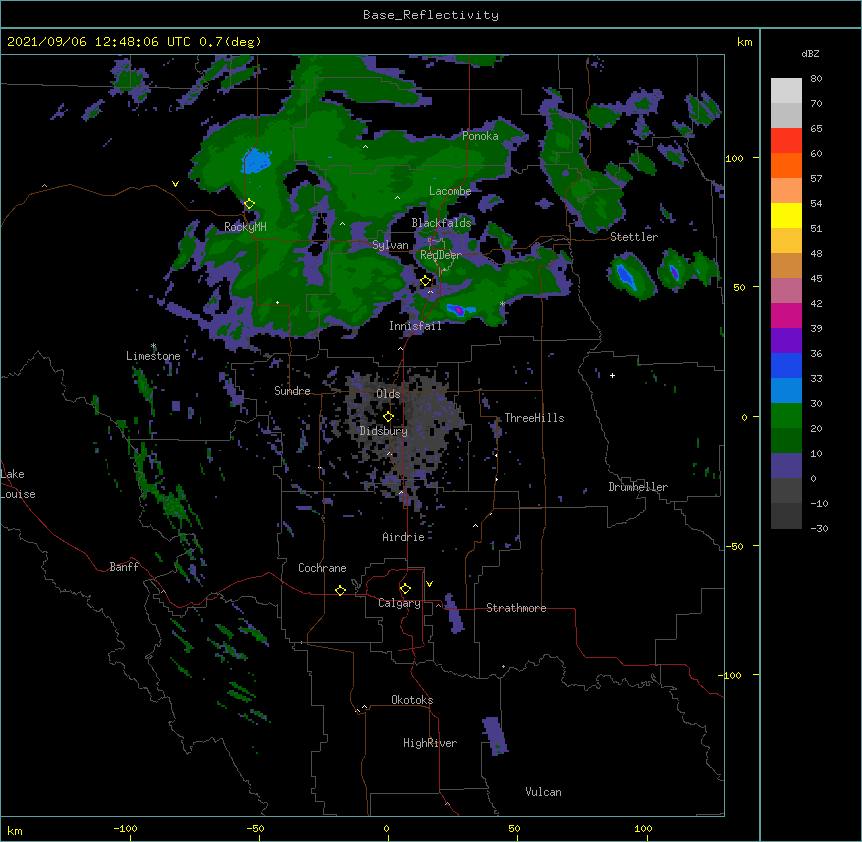Click the isolated storm cell southeast of Stettler
Image resolution: width=862 pixels, height=842 pixels.
(x=631, y=276)
